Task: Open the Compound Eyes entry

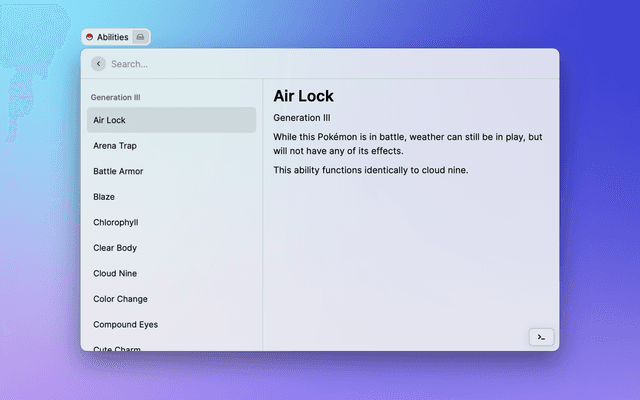Action: pyautogui.click(x=171, y=324)
